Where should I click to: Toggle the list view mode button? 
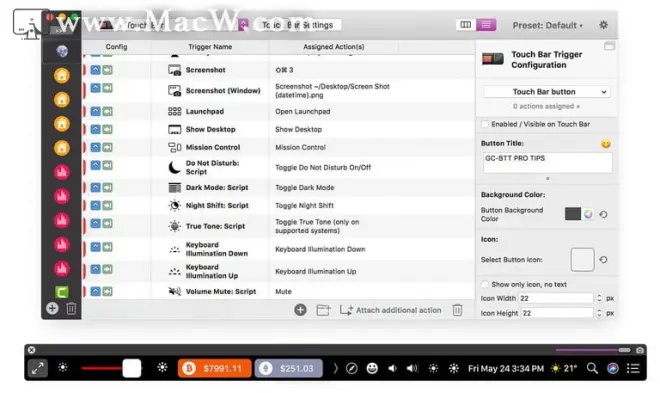tap(486, 25)
